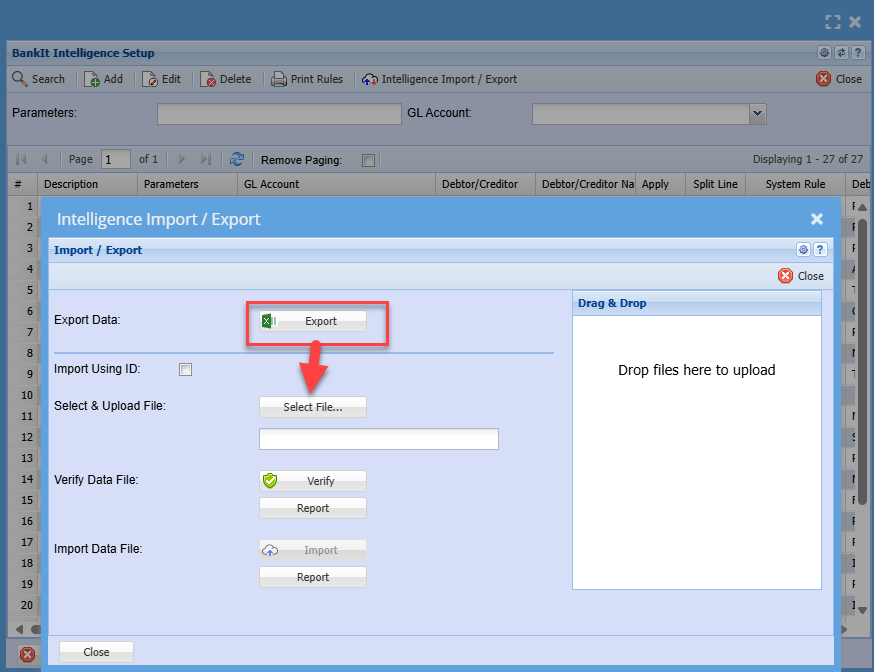Click the Parameters filter input field

pyautogui.click(x=279, y=114)
